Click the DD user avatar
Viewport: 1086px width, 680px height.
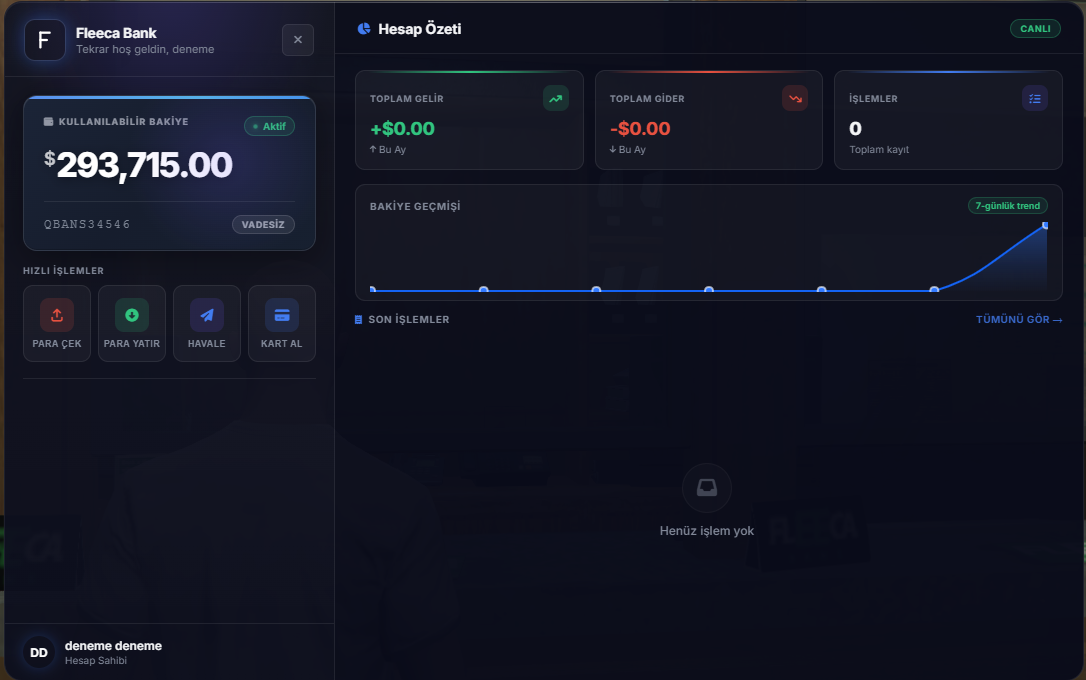pyautogui.click(x=39, y=652)
